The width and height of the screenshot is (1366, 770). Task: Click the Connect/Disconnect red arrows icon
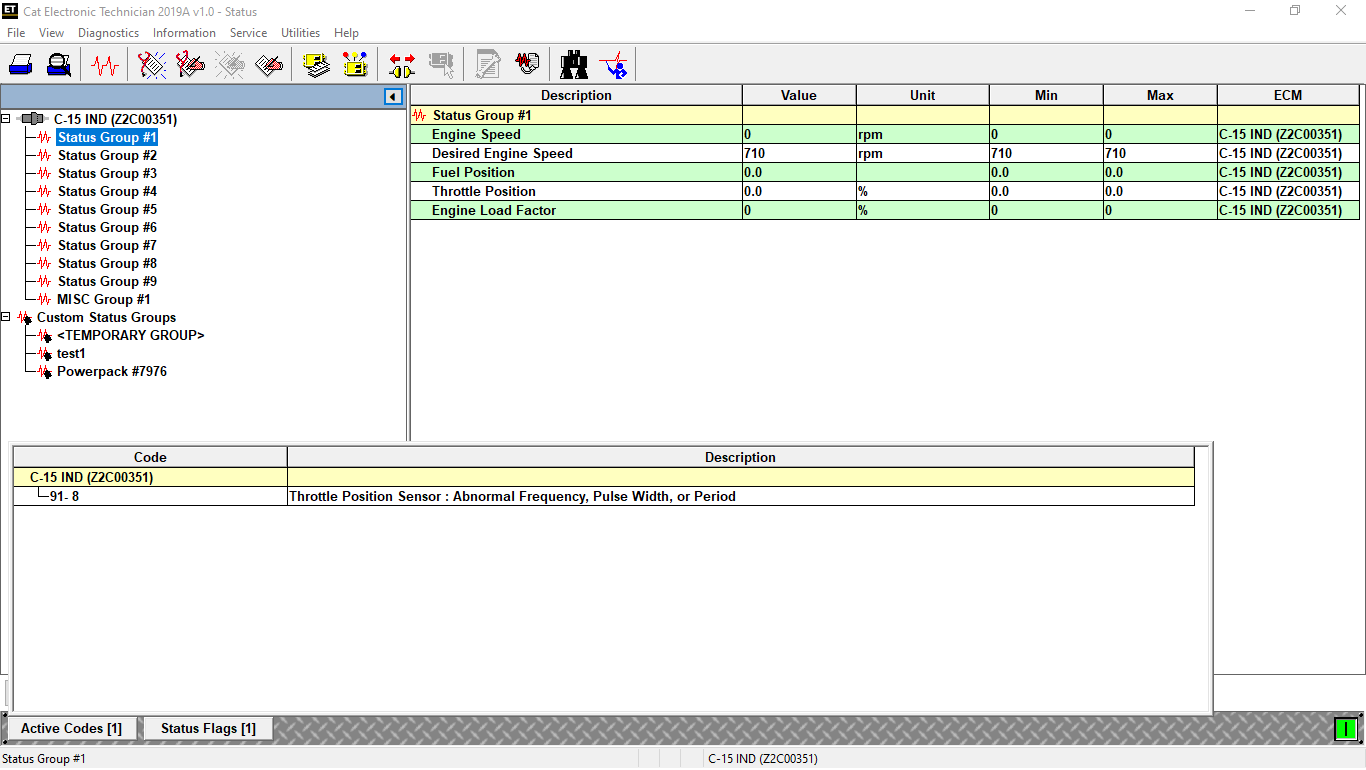[402, 65]
